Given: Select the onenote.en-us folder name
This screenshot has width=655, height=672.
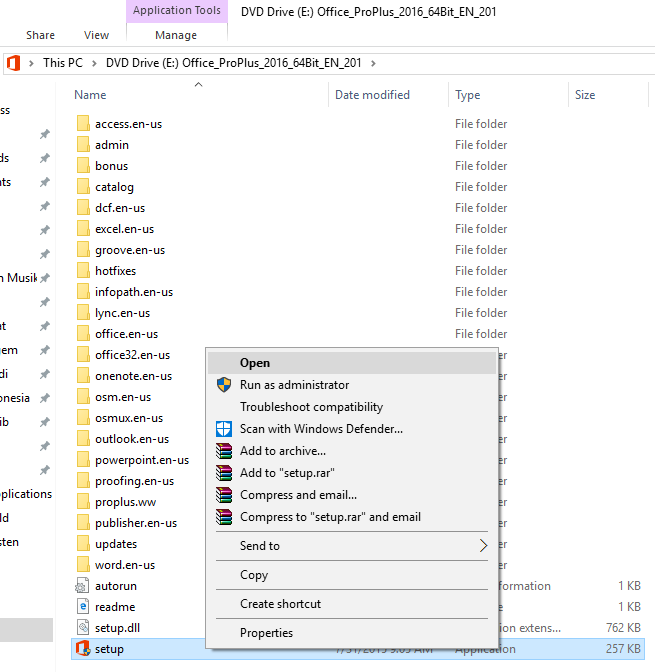Looking at the screenshot, I should coord(133,376).
